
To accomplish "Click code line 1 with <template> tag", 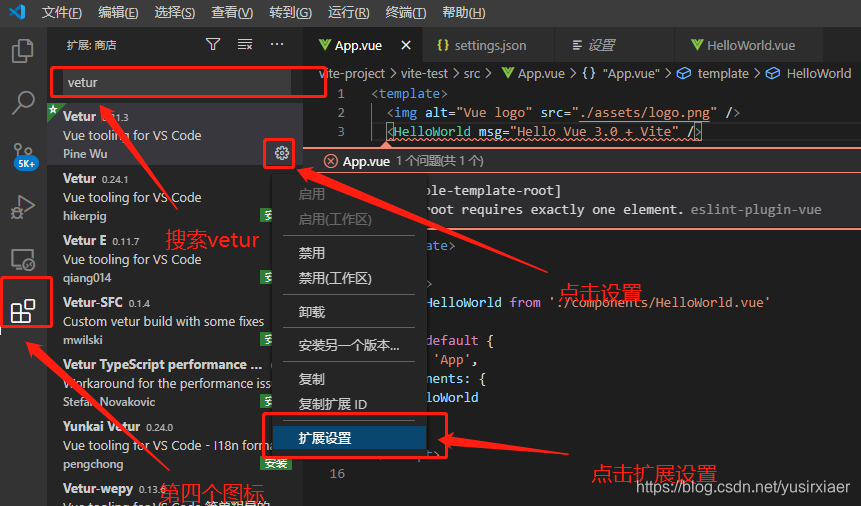I will [x=410, y=93].
